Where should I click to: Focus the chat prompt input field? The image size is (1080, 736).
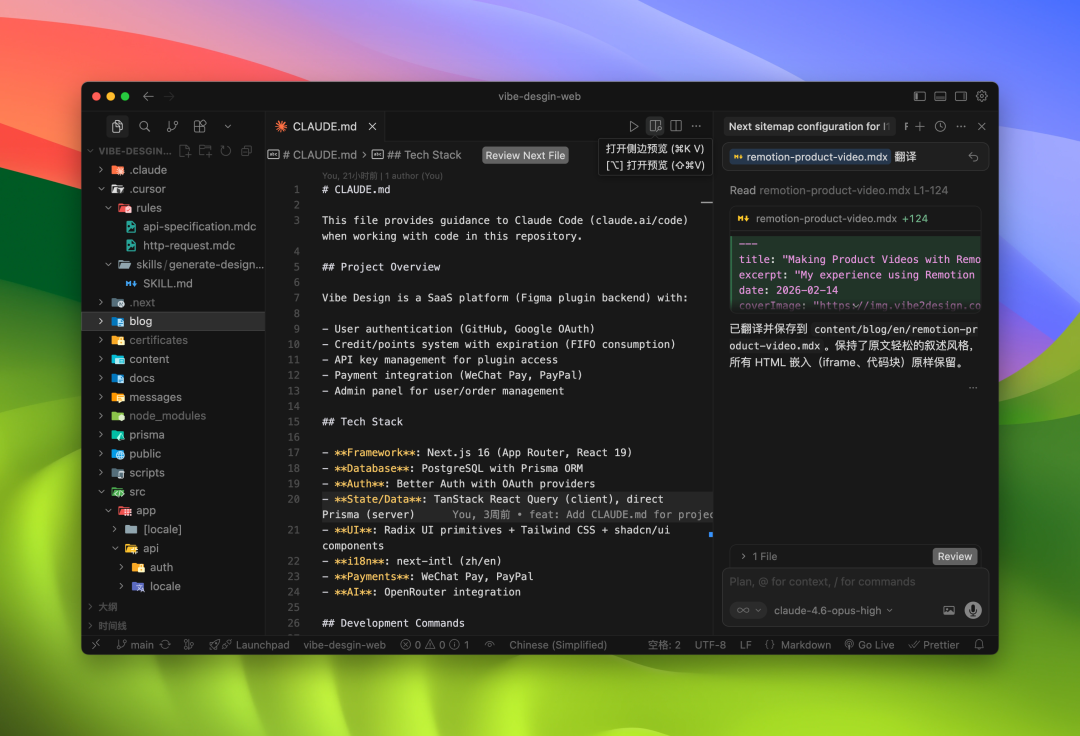855,582
